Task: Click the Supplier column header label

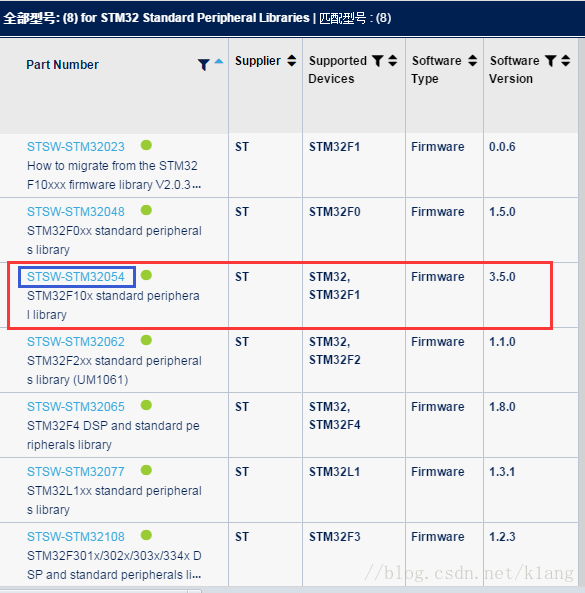Action: pos(258,61)
